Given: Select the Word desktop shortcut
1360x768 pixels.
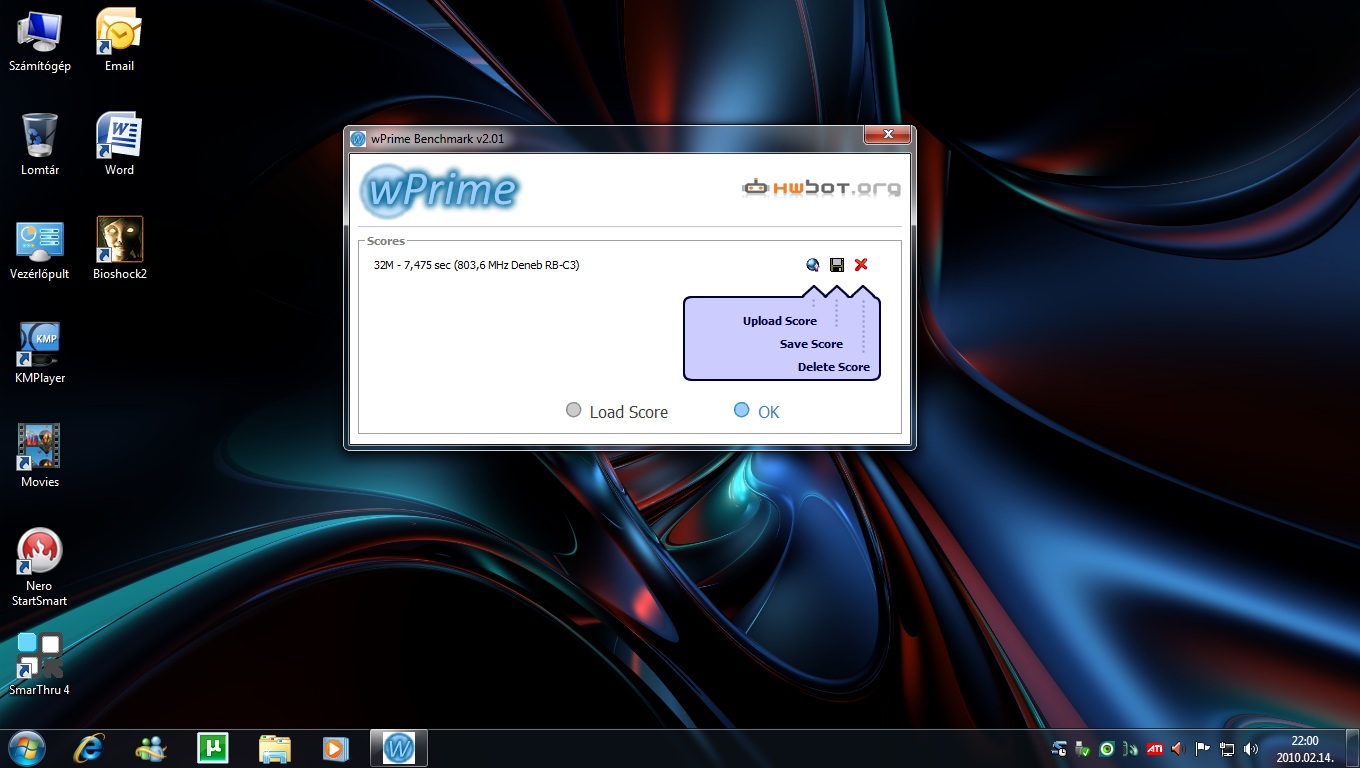Looking at the screenshot, I should tap(119, 144).
